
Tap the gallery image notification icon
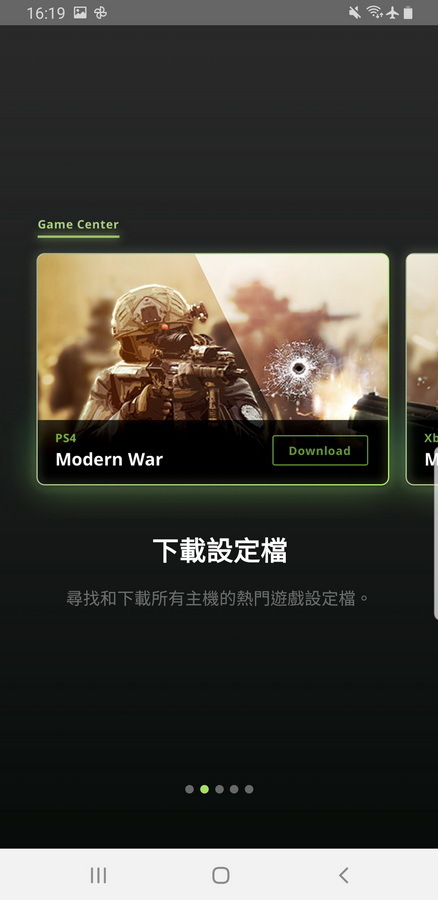click(80, 13)
